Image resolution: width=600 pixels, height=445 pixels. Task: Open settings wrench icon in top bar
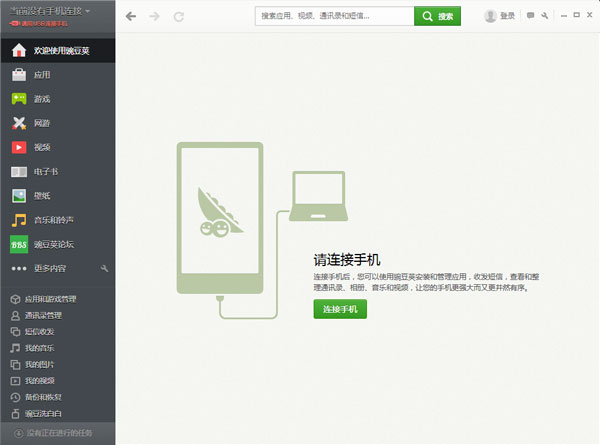click(545, 16)
